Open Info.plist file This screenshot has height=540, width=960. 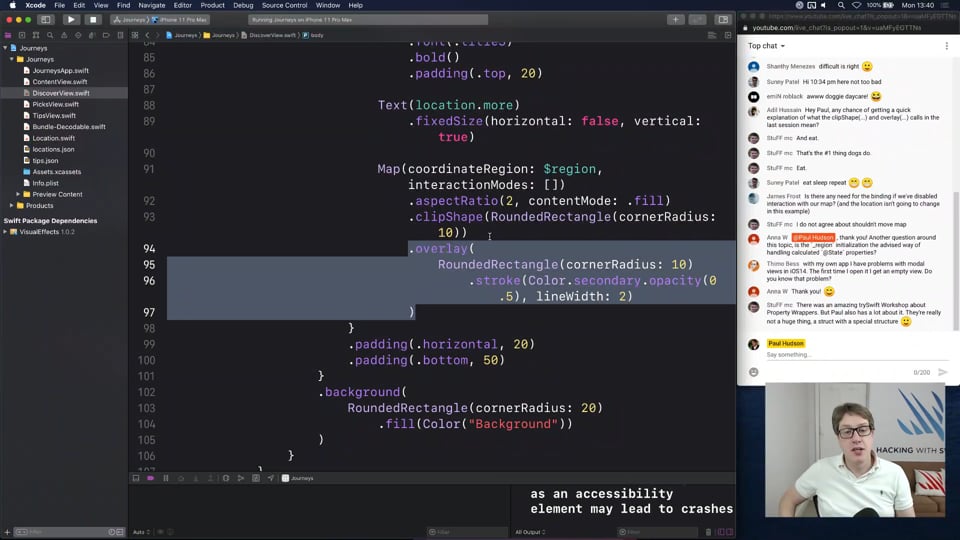click(x=45, y=183)
